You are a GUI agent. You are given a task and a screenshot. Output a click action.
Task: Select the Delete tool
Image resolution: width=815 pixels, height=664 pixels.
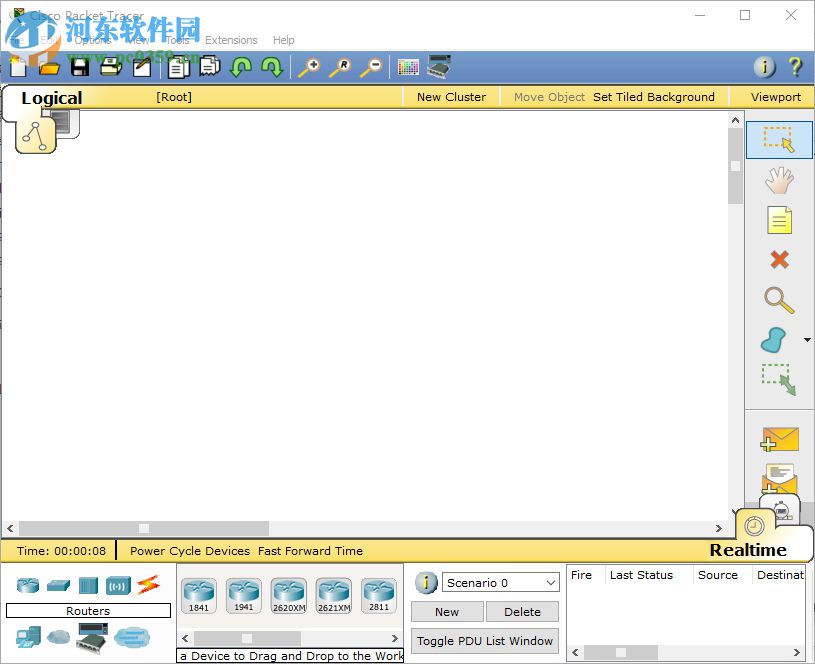point(779,260)
